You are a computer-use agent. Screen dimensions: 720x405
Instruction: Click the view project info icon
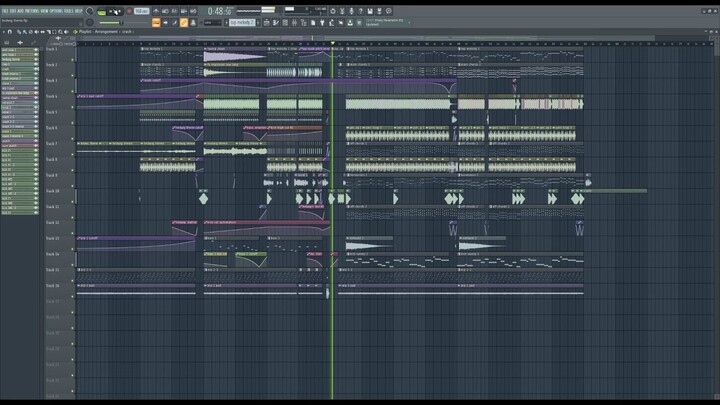click(388, 11)
